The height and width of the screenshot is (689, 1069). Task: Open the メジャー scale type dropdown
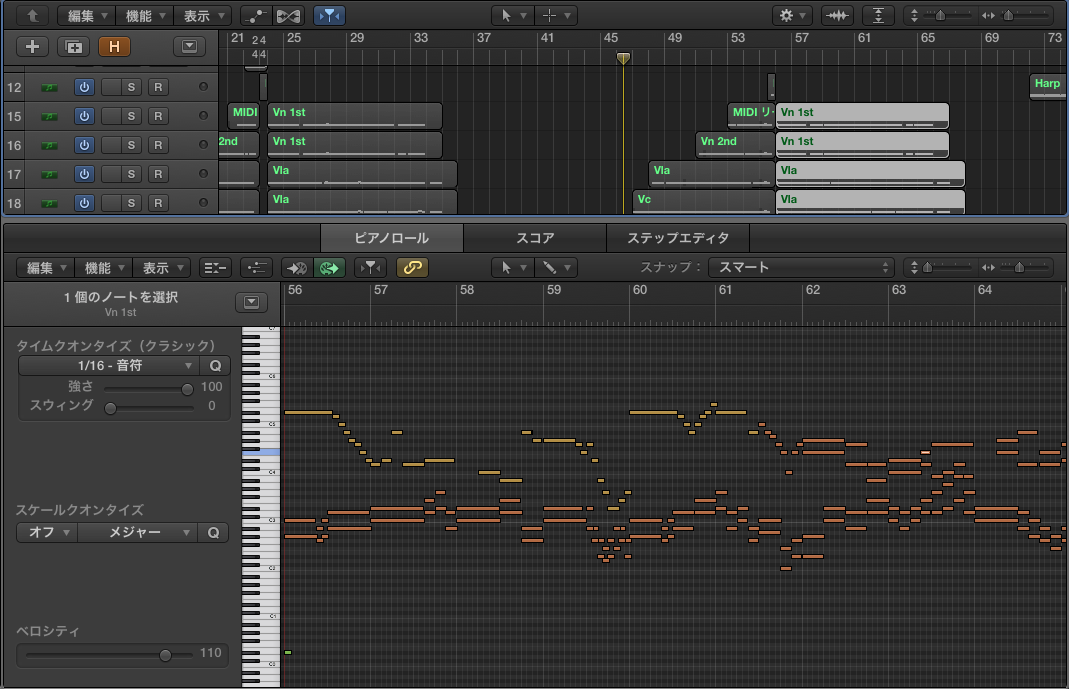click(x=137, y=532)
